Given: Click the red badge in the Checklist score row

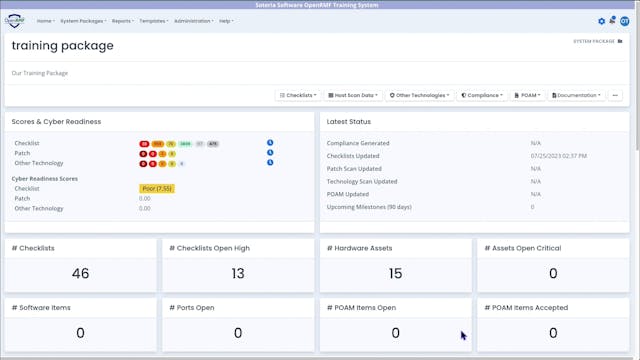Looking at the screenshot, I should click(144, 144).
